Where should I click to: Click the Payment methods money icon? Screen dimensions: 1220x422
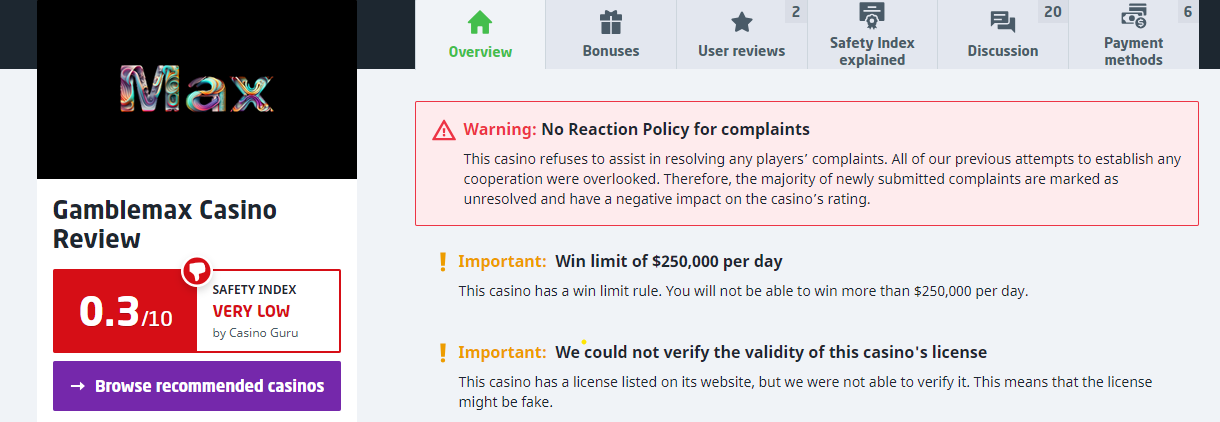1133,15
